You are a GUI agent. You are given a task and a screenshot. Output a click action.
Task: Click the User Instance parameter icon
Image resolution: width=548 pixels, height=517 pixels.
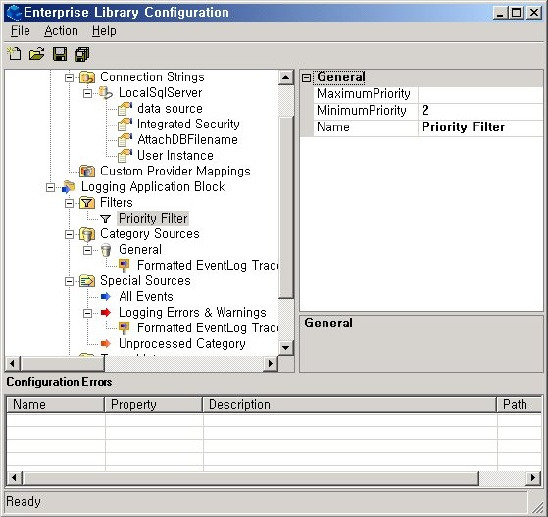[125, 156]
